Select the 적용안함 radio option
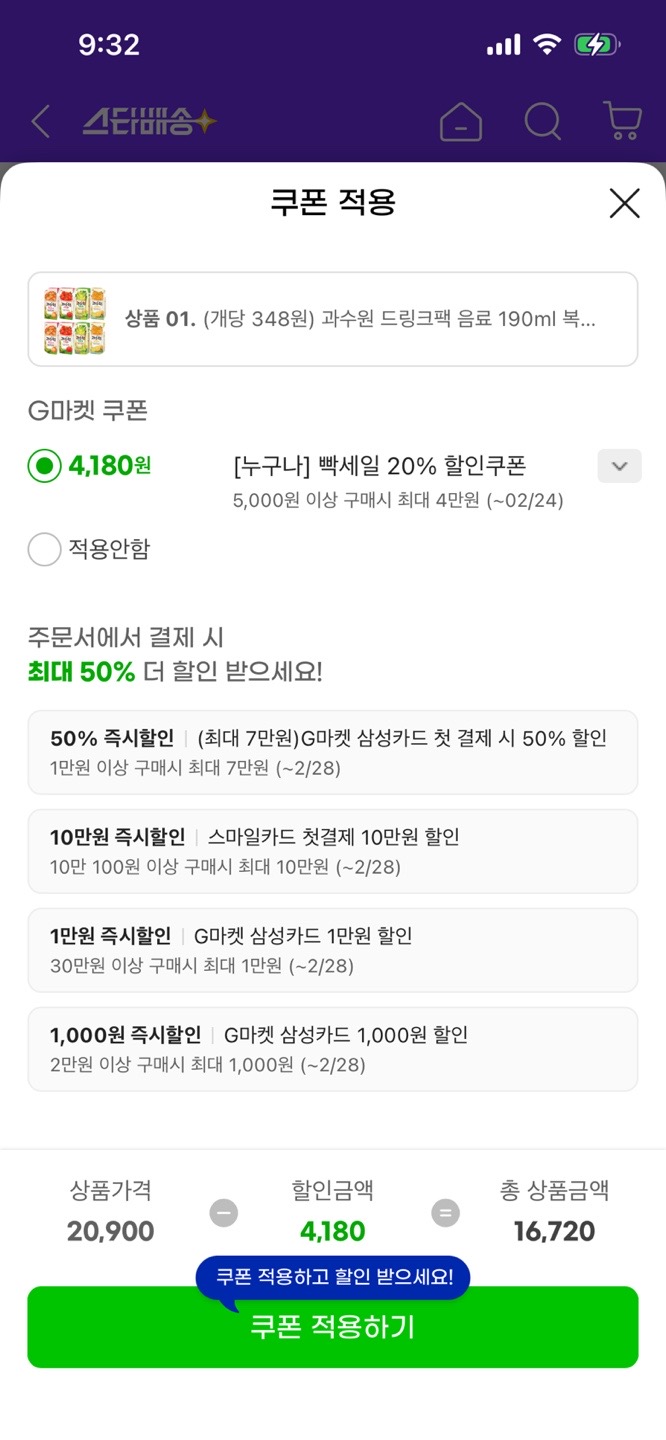Image resolution: width=666 pixels, height=1440 pixels. tap(45, 549)
